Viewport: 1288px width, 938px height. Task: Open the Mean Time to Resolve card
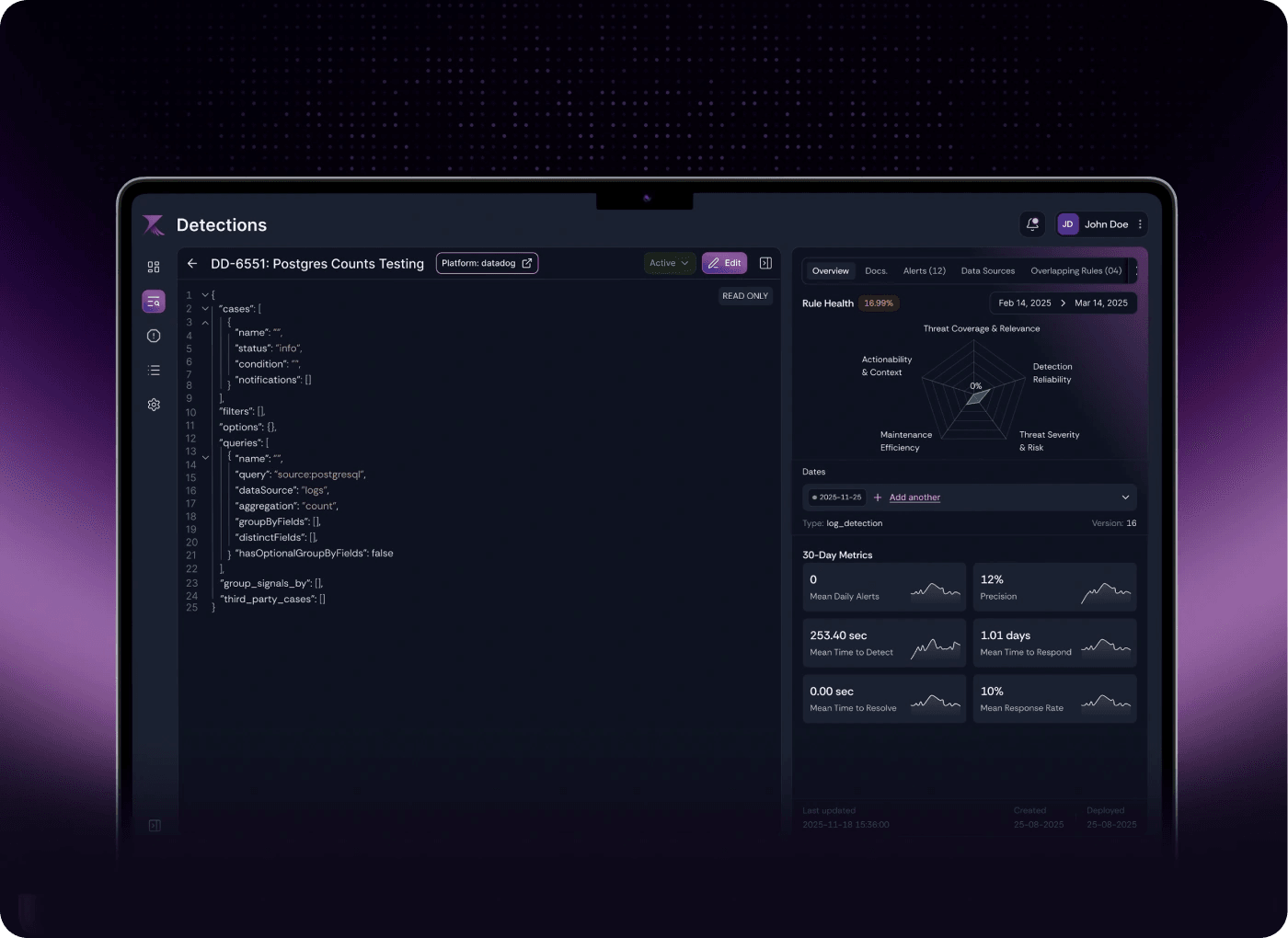click(884, 699)
